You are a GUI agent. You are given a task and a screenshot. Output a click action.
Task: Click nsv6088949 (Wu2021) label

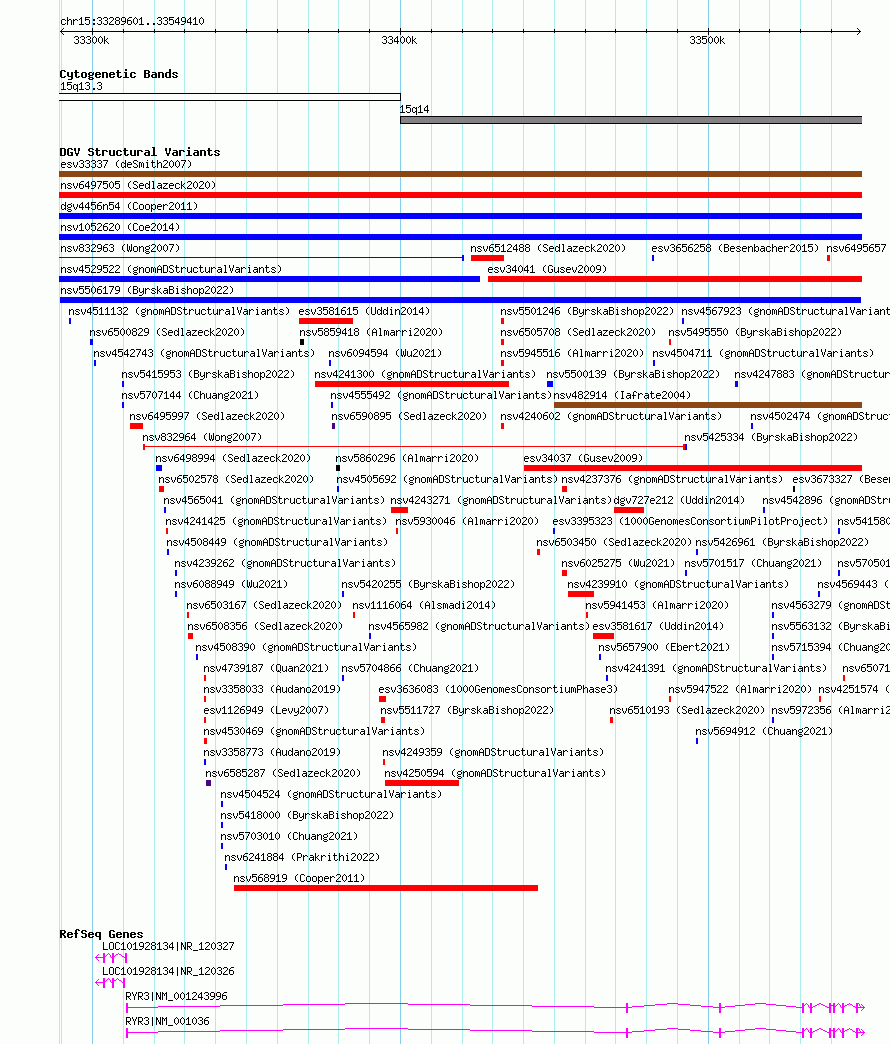tap(232, 585)
